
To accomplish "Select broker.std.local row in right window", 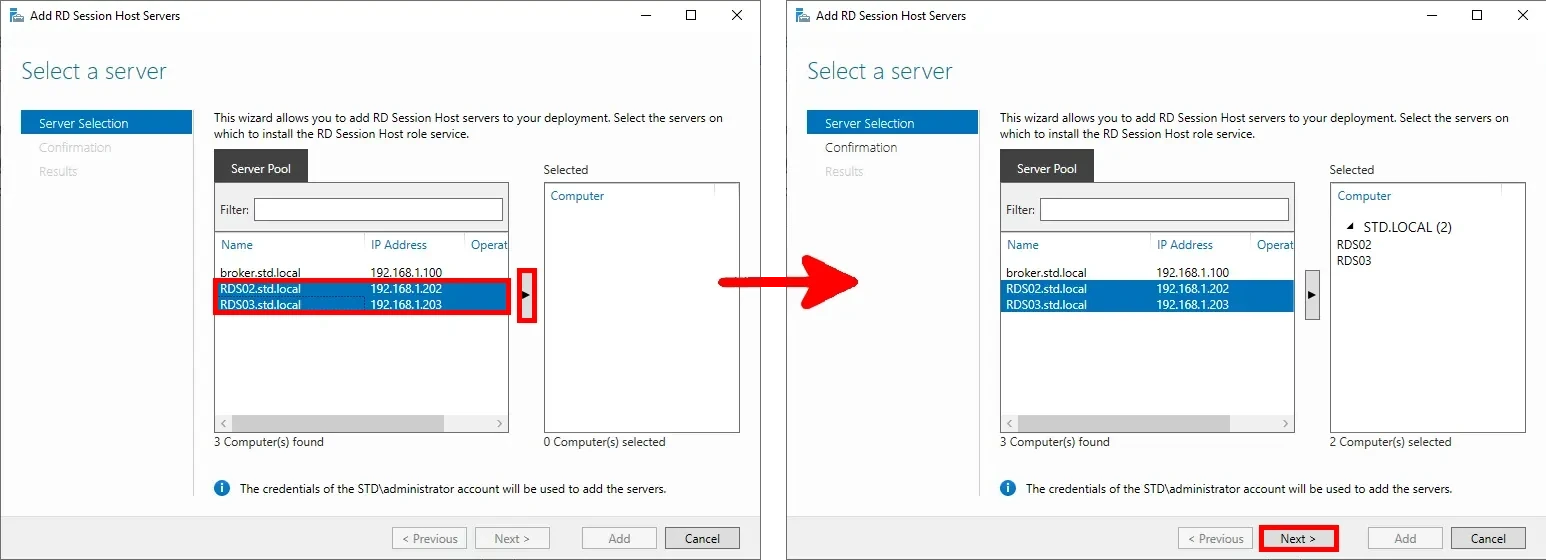I will (1147, 272).
